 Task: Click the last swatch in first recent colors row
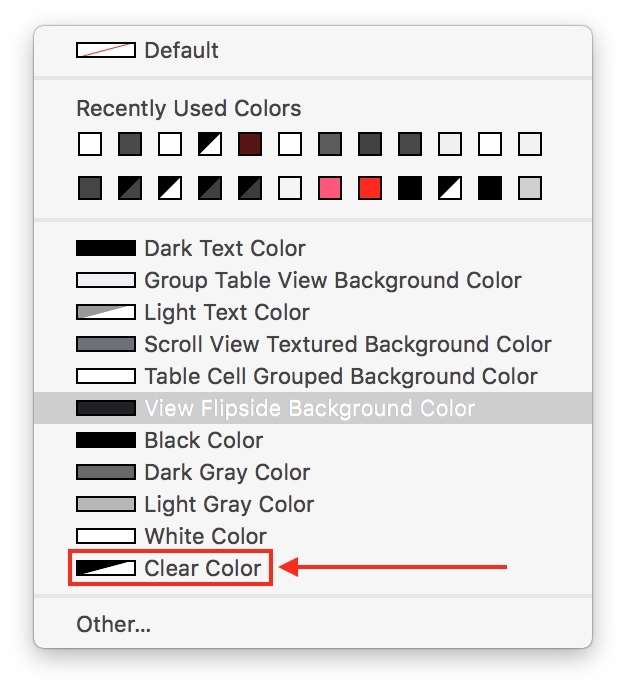[530, 144]
